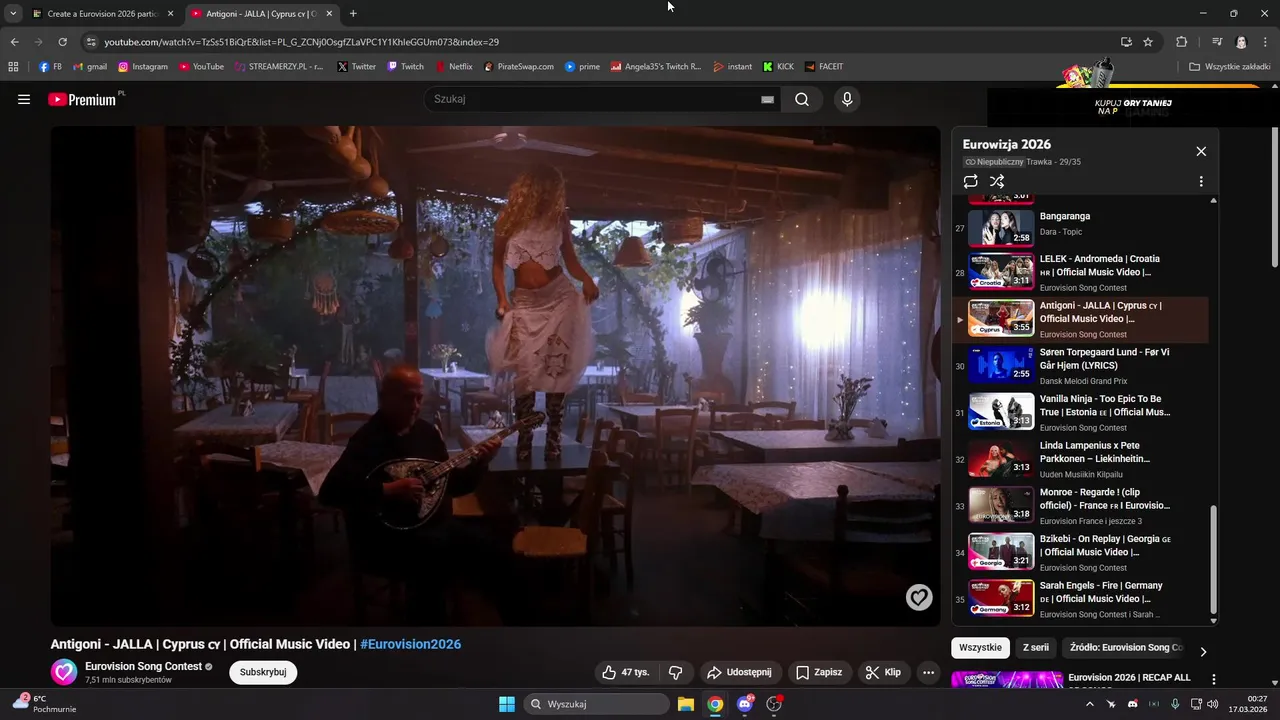Toggle playlist loop
Viewport: 1280px width, 720px height.
(970, 181)
